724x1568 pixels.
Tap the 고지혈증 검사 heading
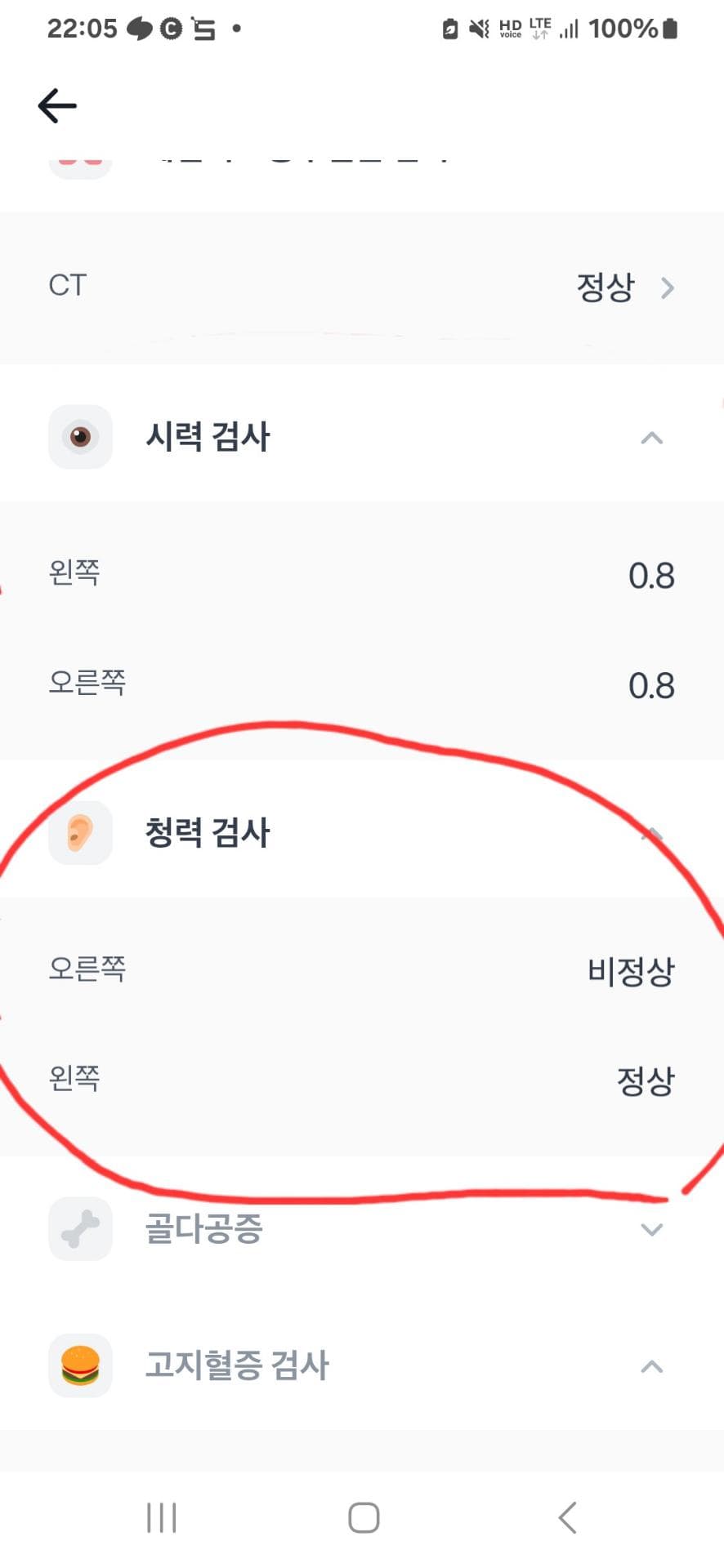[237, 1365]
